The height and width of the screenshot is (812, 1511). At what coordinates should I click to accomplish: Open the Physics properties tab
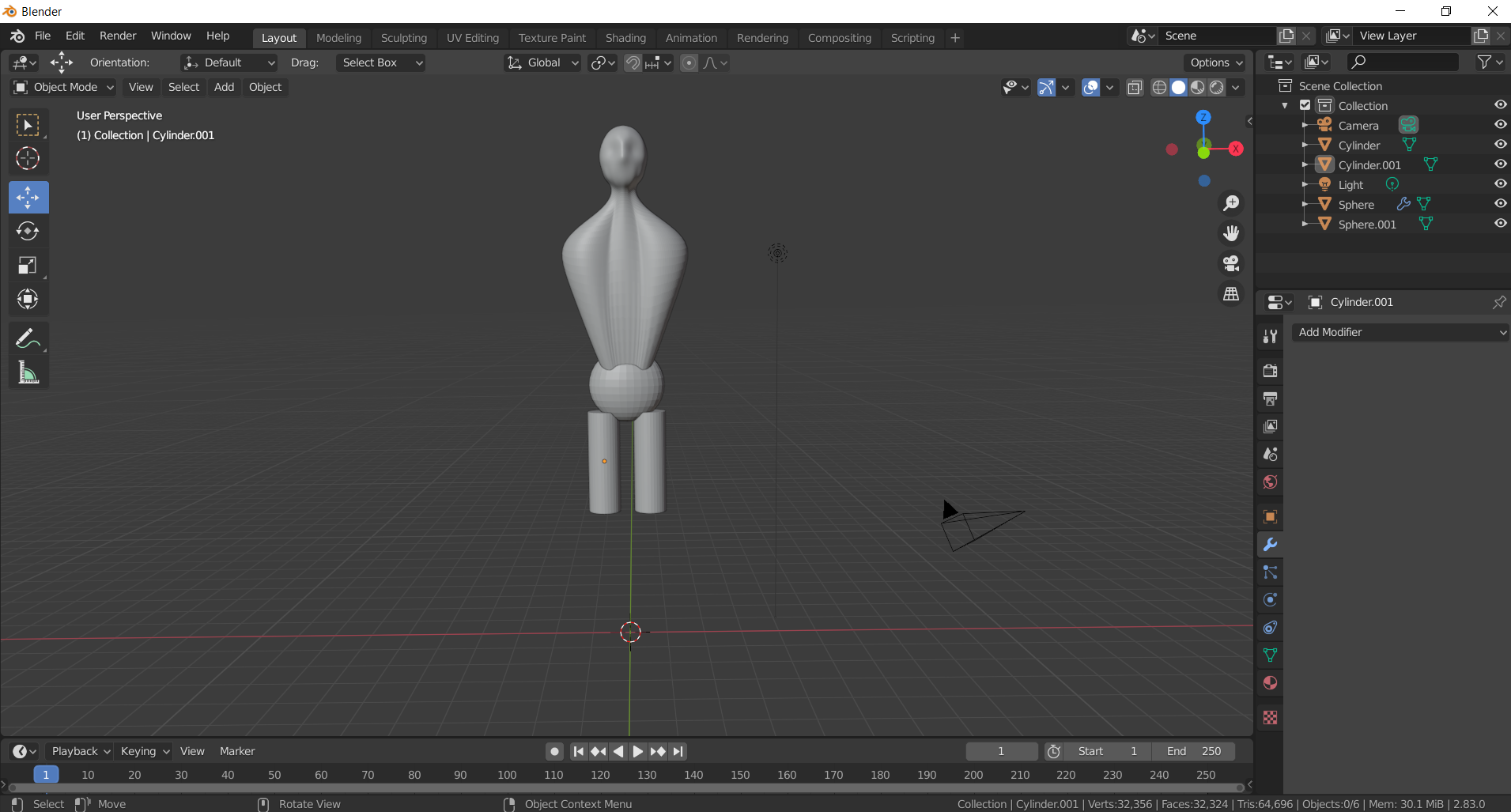[x=1270, y=599]
